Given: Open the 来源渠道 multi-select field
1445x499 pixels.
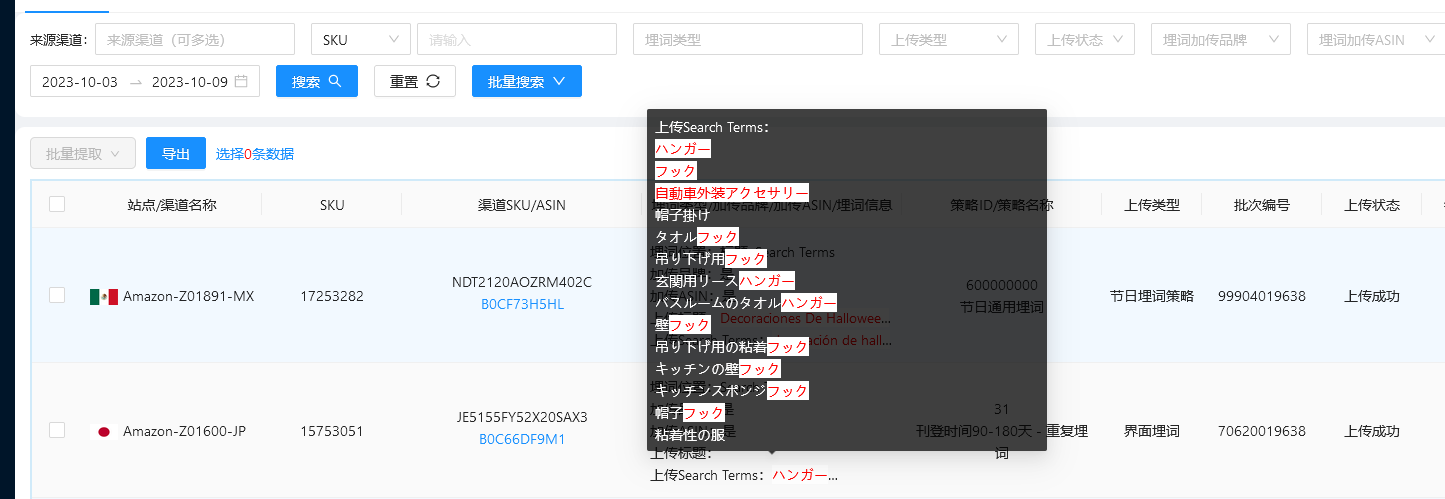Looking at the screenshot, I should [x=195, y=39].
